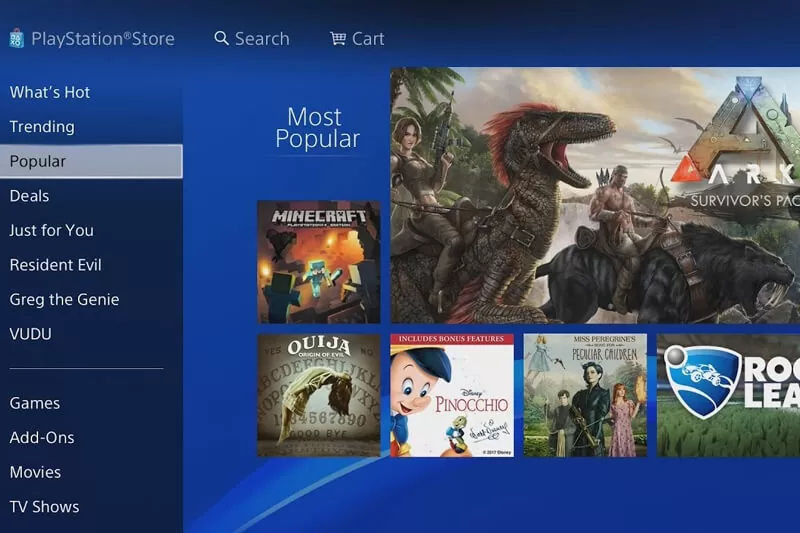
Task: Open the Minecraft game tile
Action: (x=319, y=262)
